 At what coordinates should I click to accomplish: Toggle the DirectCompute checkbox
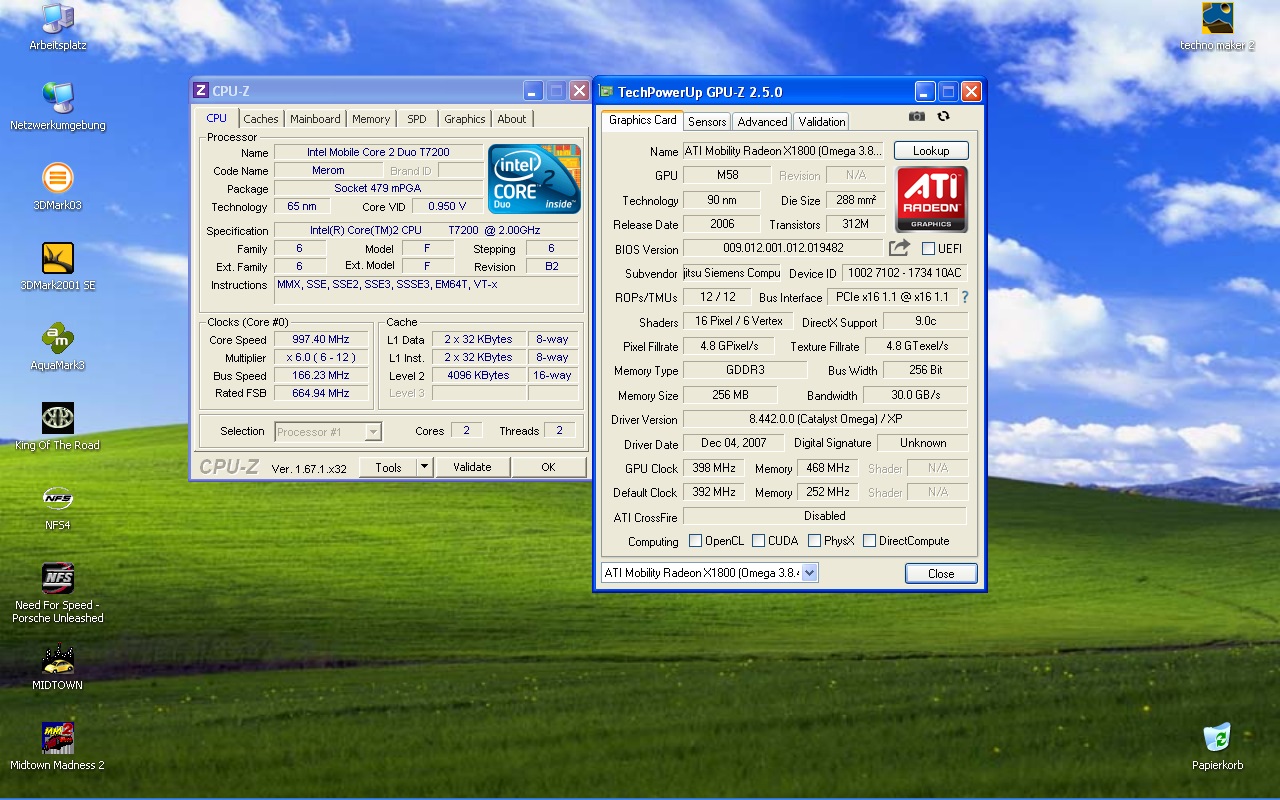[x=869, y=541]
